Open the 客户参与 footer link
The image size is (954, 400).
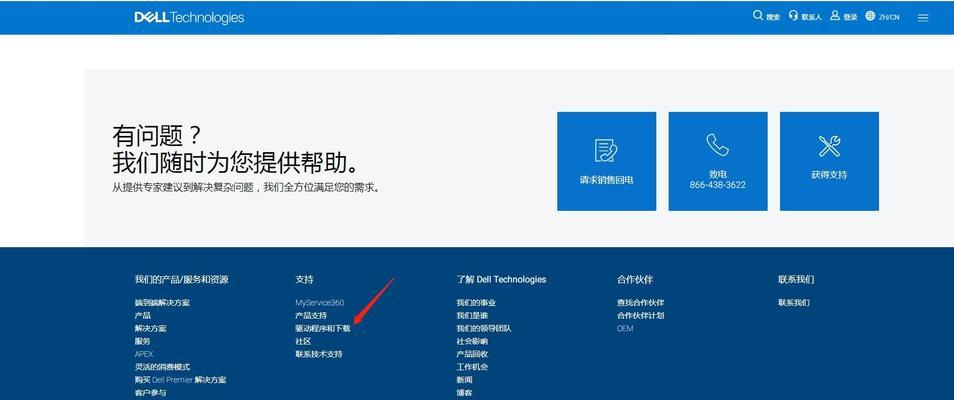[x=150, y=393]
